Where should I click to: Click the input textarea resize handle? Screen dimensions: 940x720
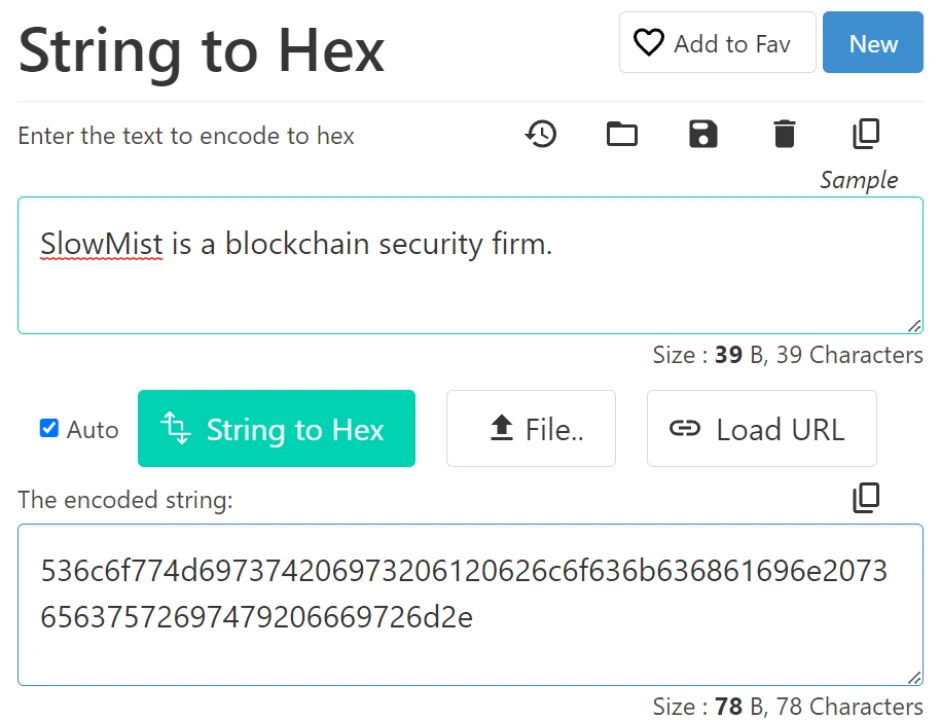(x=915, y=326)
